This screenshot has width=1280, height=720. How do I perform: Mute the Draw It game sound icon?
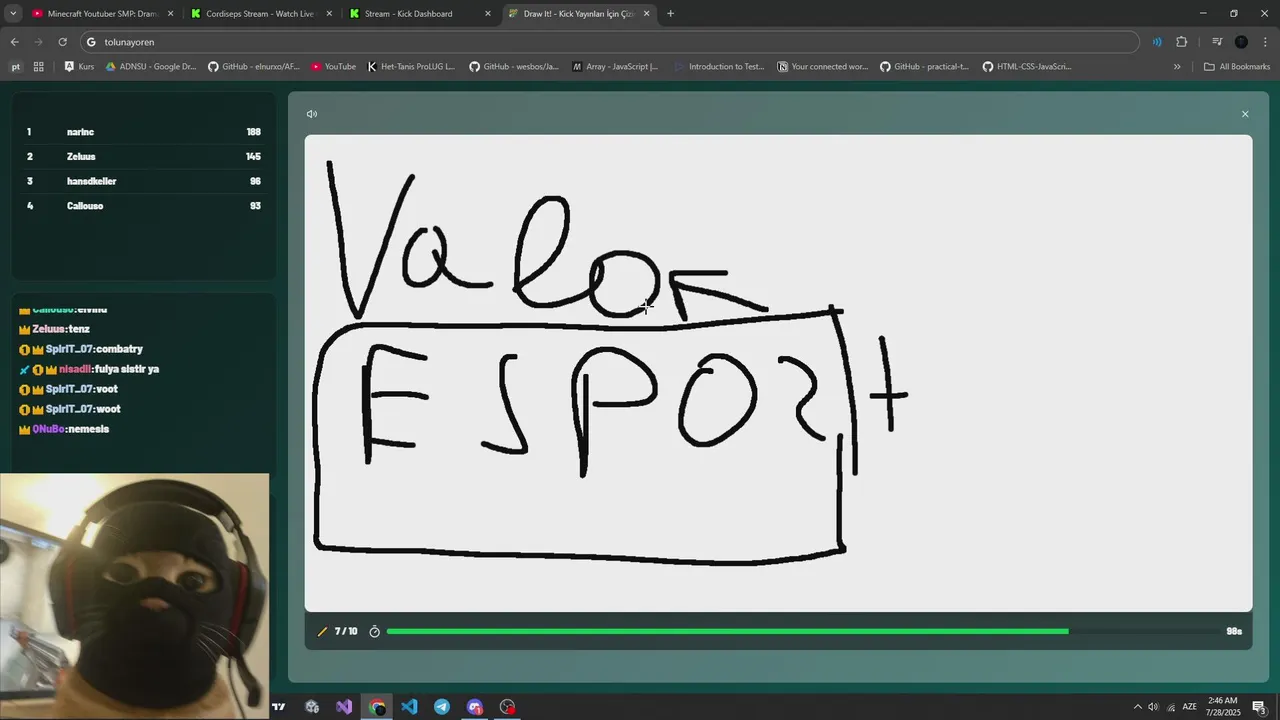click(x=312, y=114)
